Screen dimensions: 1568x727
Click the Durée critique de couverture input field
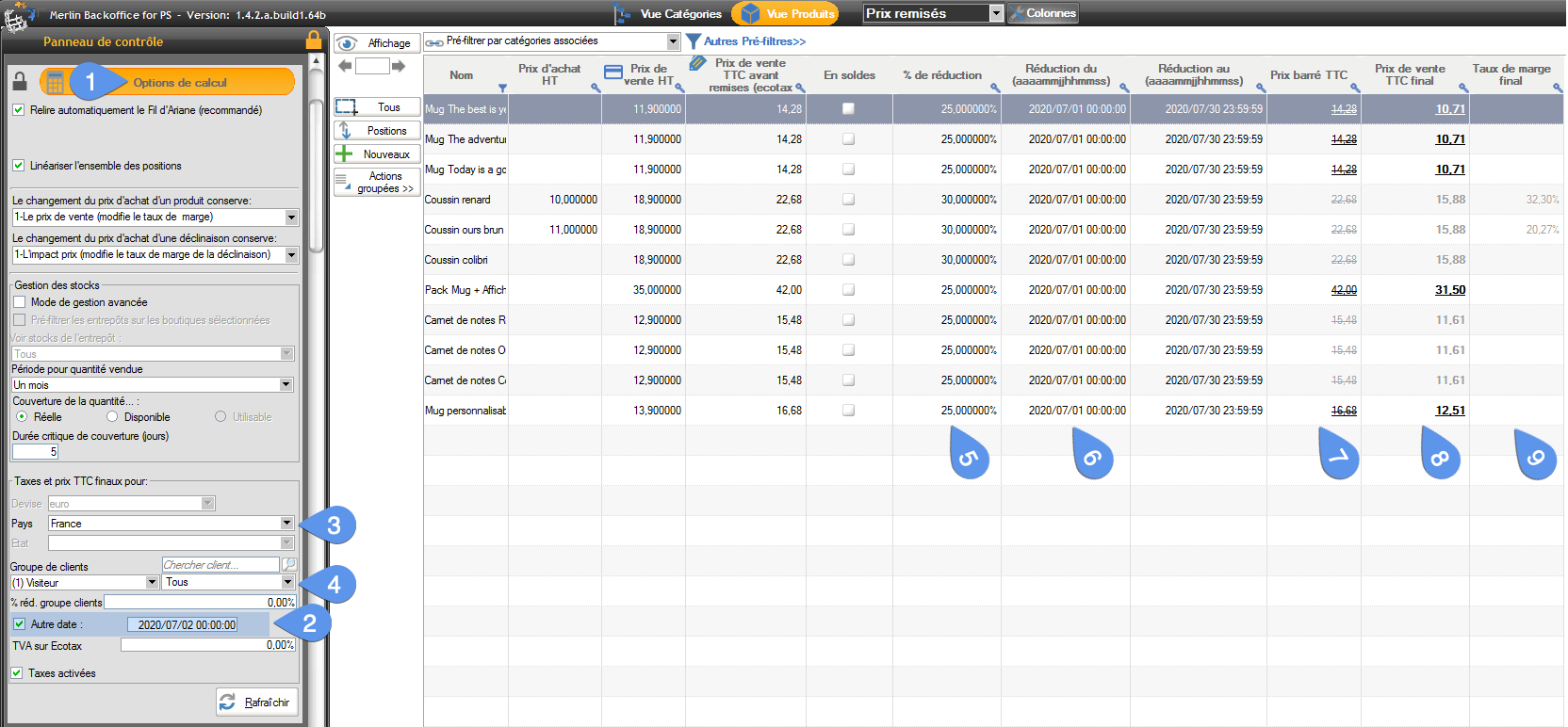[x=36, y=452]
